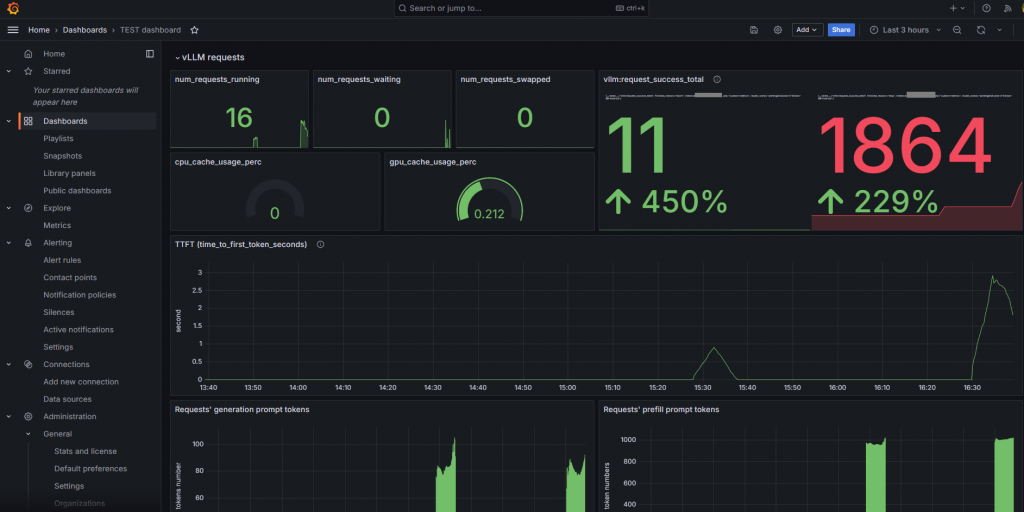Click num_requests_running panel title
Image resolution: width=1024 pixels, height=512 pixels.
tap(217, 80)
